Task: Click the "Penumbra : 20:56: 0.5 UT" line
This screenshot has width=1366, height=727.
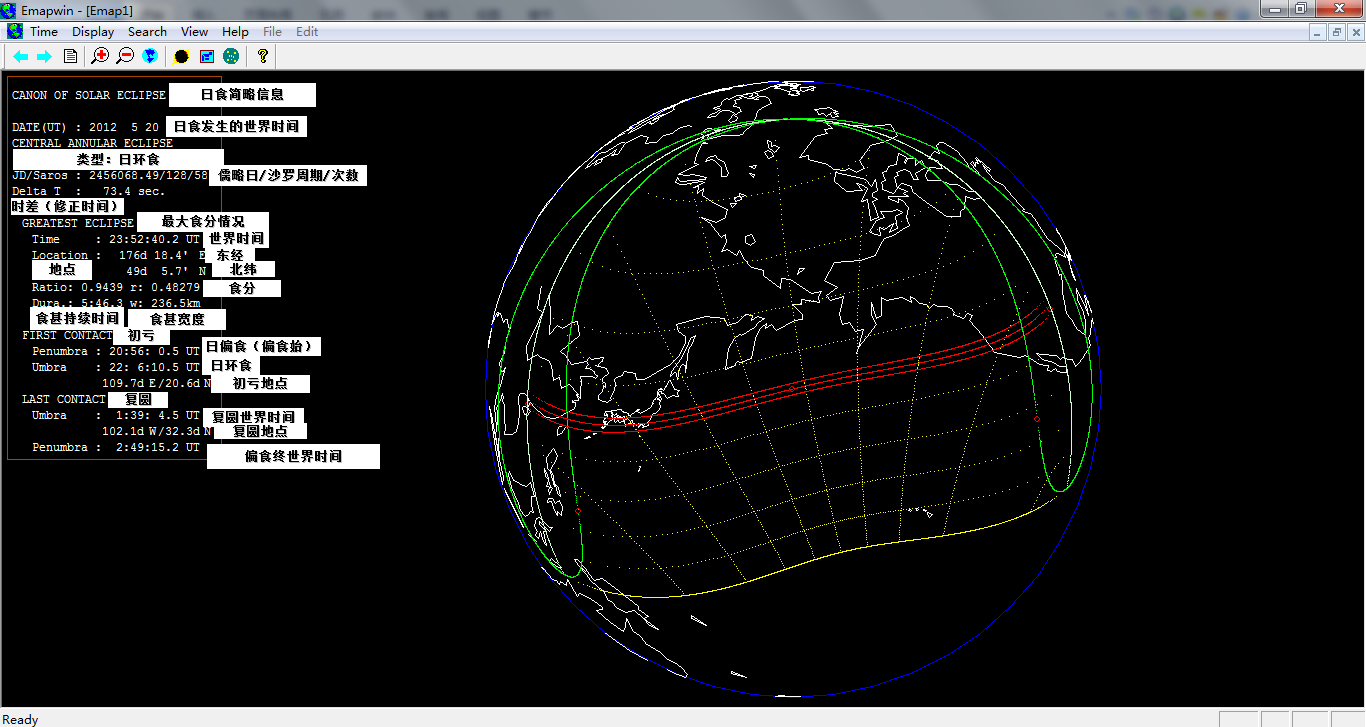Action: 116,351
